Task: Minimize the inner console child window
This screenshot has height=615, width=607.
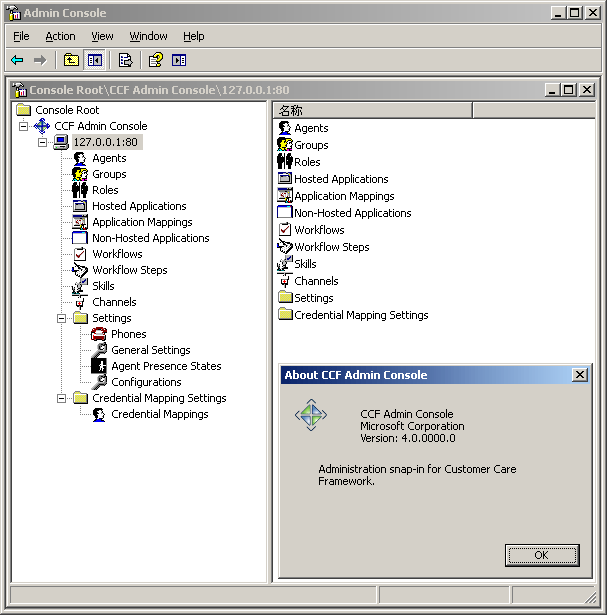Action: tap(552, 90)
